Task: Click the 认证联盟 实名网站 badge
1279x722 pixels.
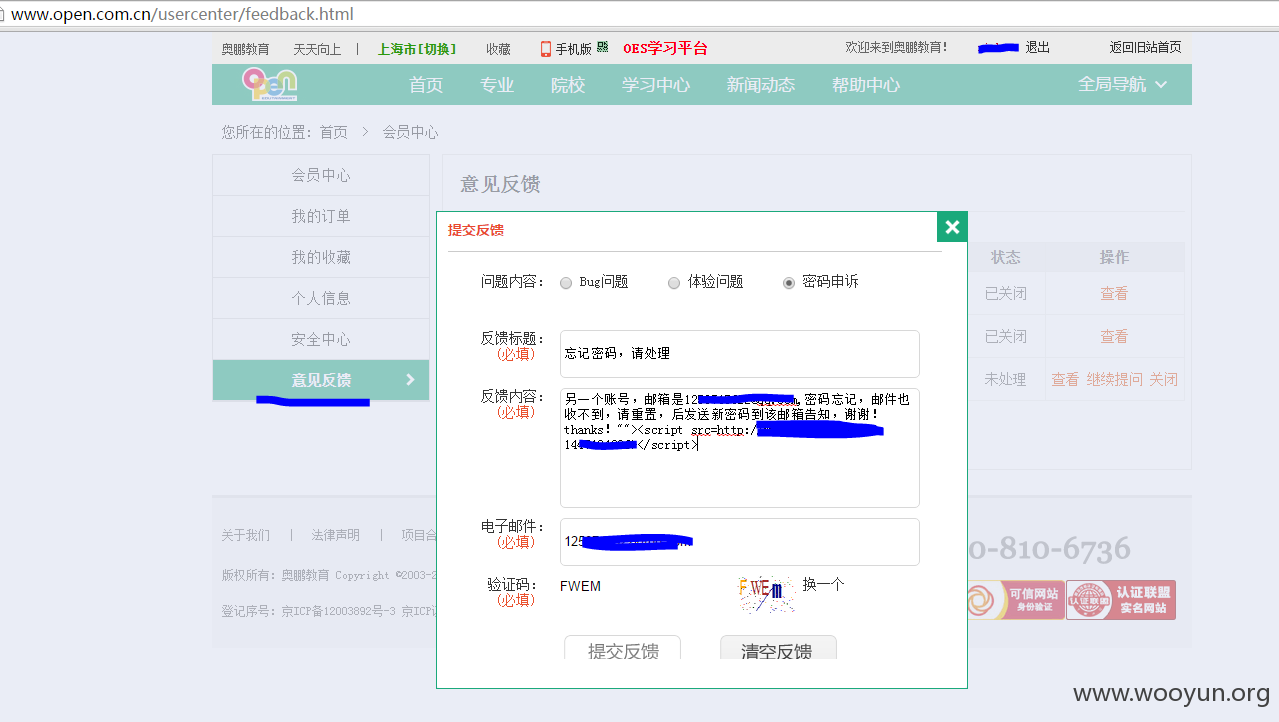Action: pos(1121,600)
